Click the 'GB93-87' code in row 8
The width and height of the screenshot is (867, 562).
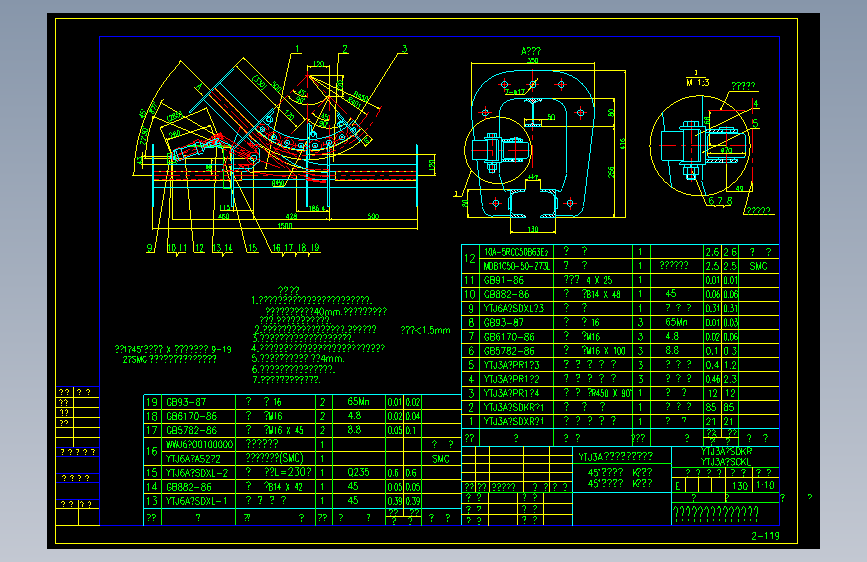503,322
